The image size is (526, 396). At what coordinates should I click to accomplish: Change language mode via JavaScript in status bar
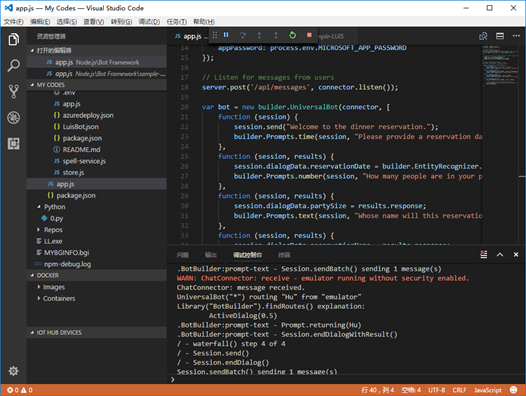pyautogui.click(x=488, y=390)
